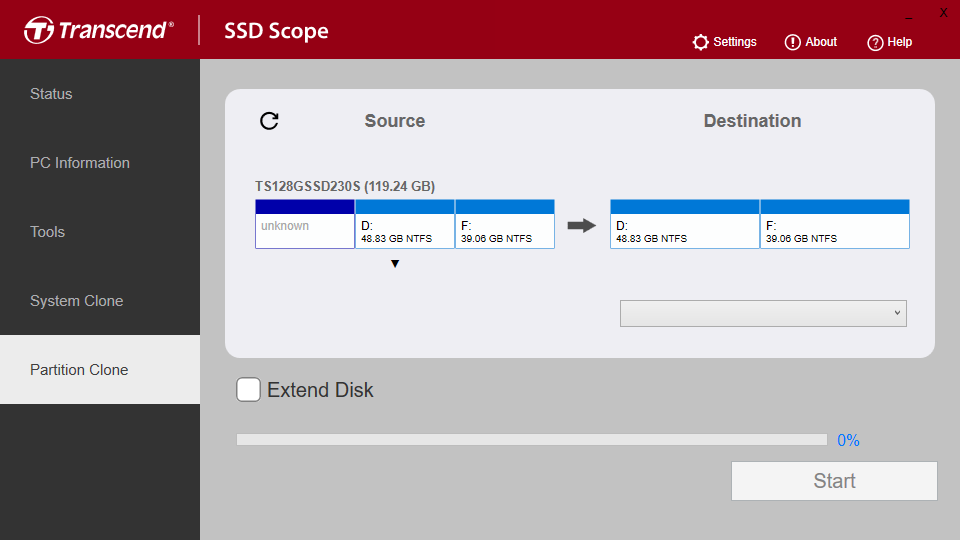Screen dimensions: 960x540
Task: Open the destination disk dropdown
Action: coord(763,313)
